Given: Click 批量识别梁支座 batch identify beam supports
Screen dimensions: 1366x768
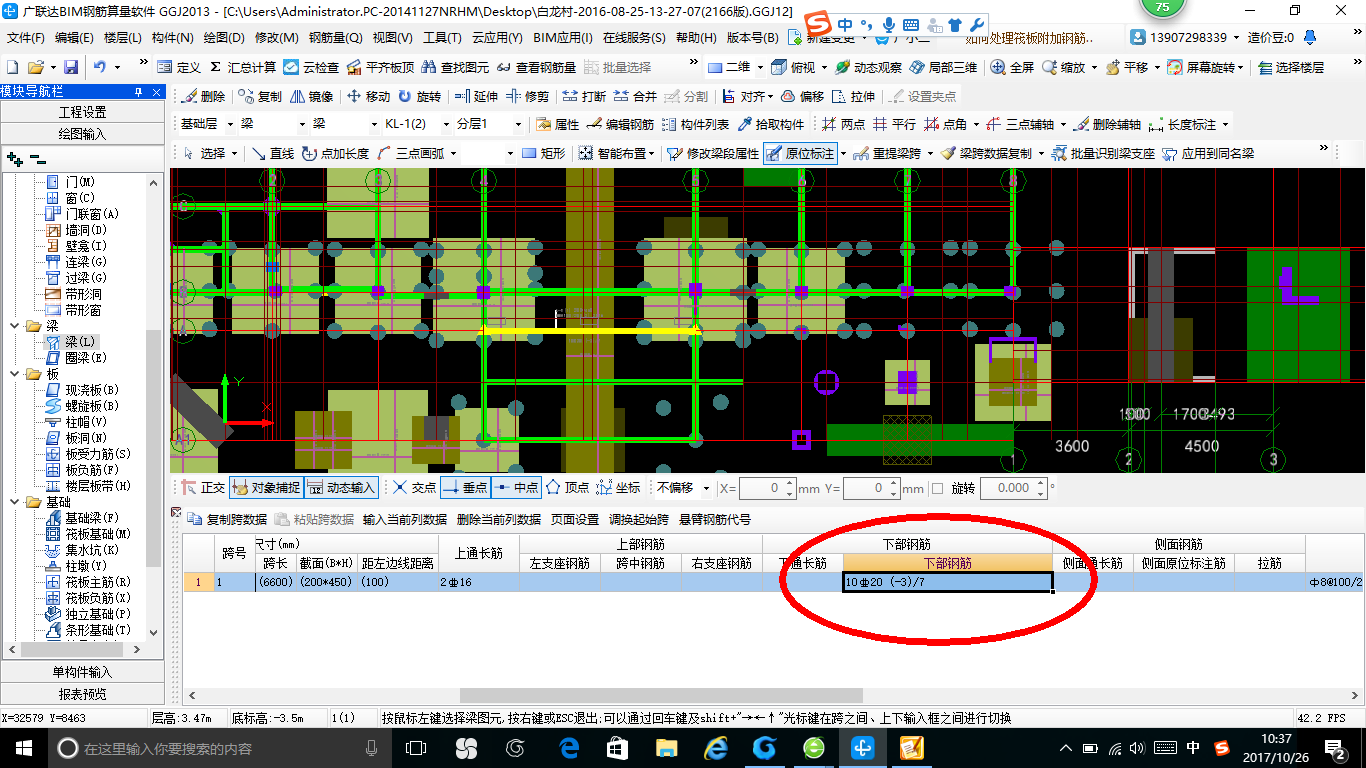Looking at the screenshot, I should (x=1103, y=153).
